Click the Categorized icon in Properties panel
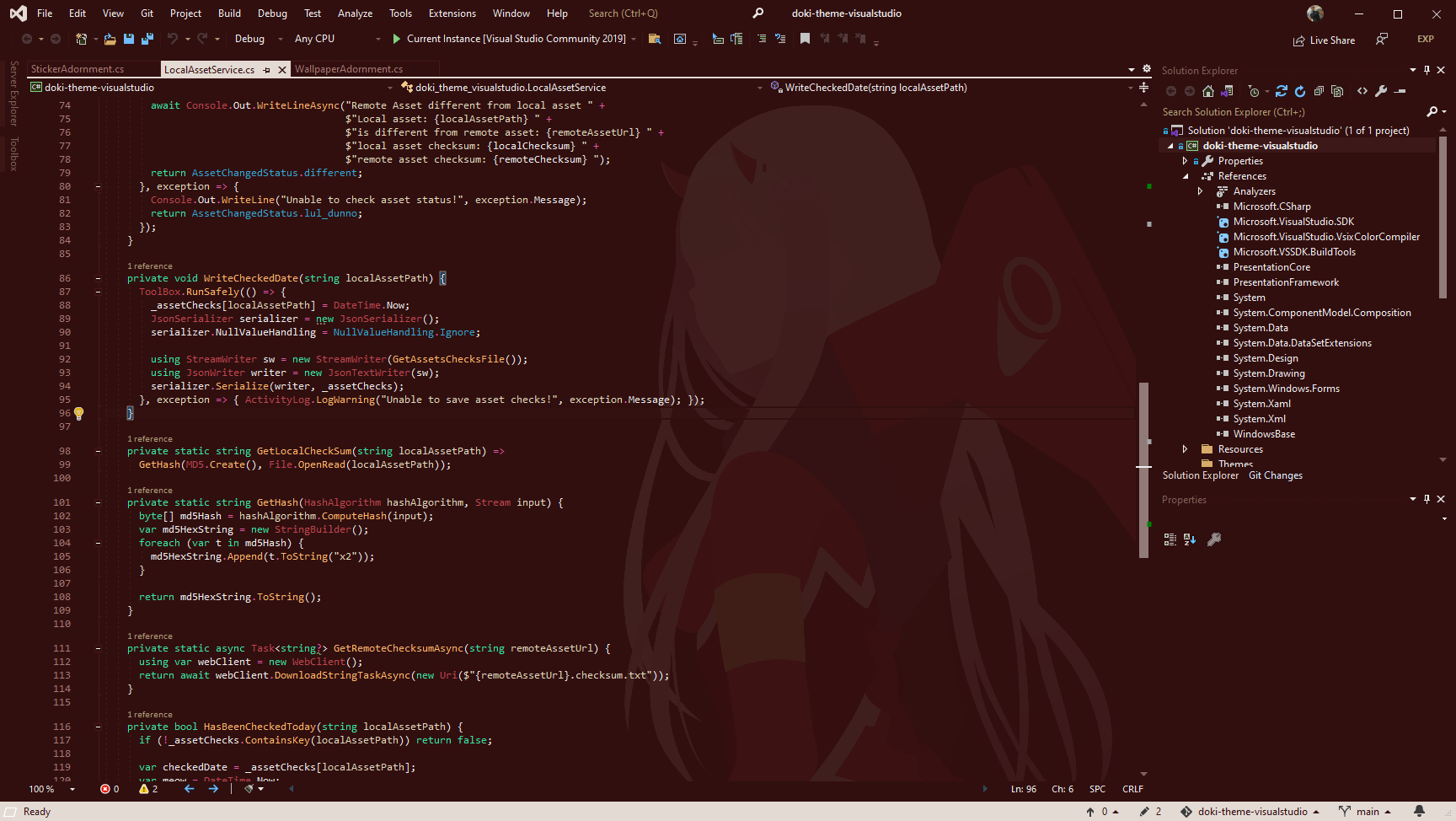Viewport: 1456px width, 821px height. (x=1170, y=539)
